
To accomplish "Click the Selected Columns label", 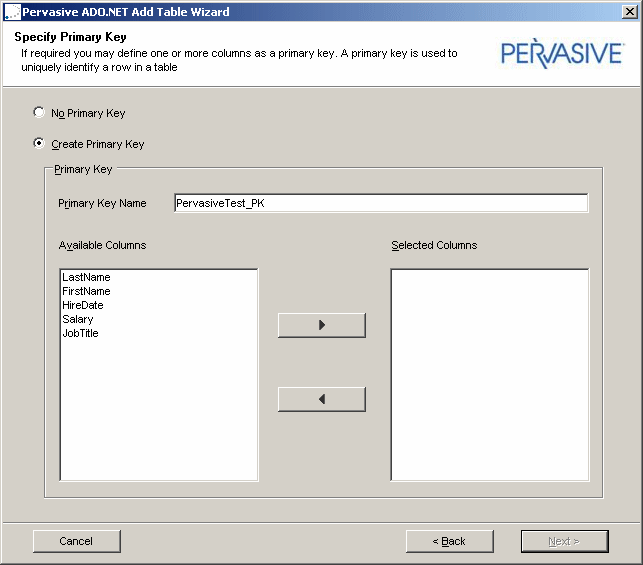I will pos(434,245).
